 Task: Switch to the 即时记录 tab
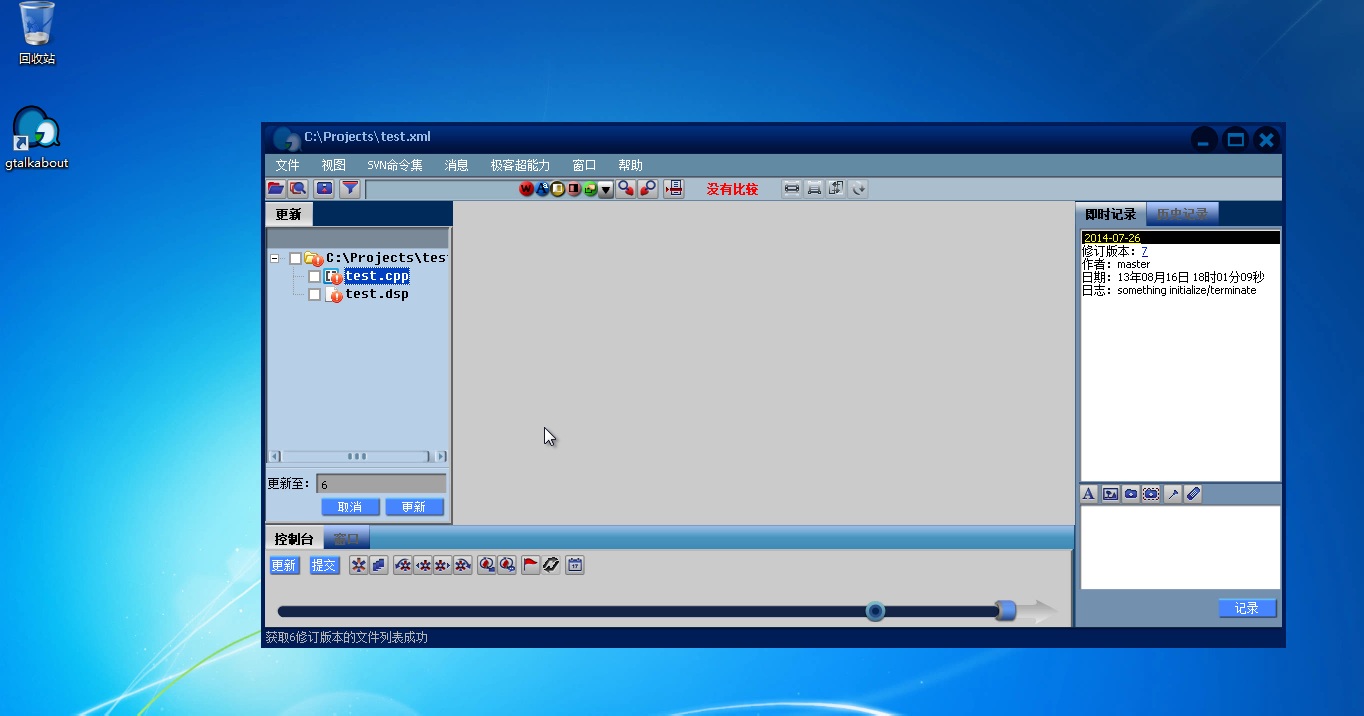1111,214
